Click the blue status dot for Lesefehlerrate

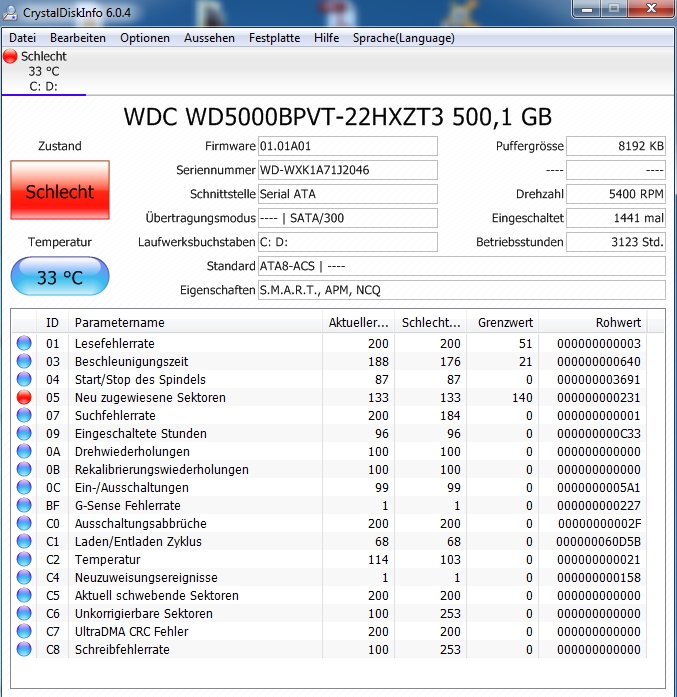[24, 343]
